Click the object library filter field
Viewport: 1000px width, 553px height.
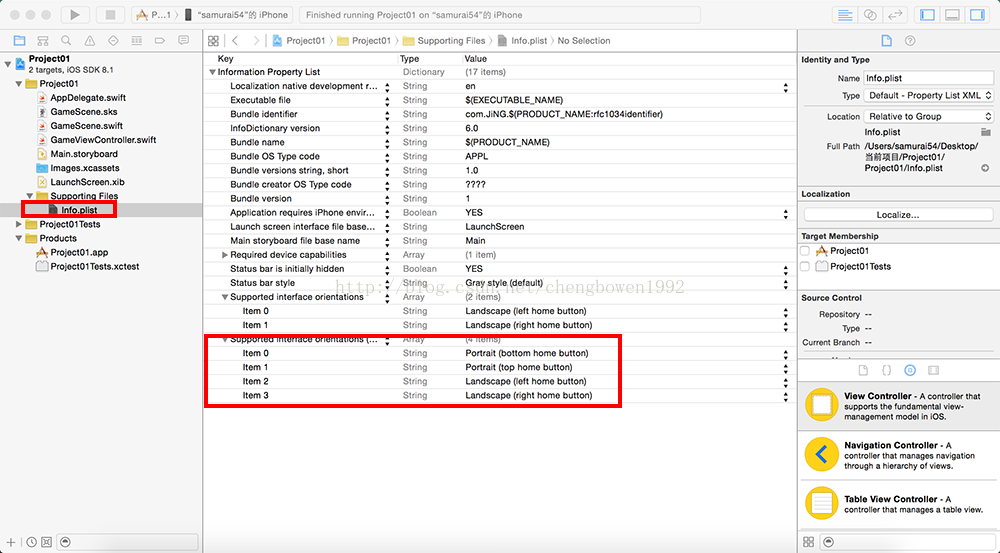(x=906, y=542)
